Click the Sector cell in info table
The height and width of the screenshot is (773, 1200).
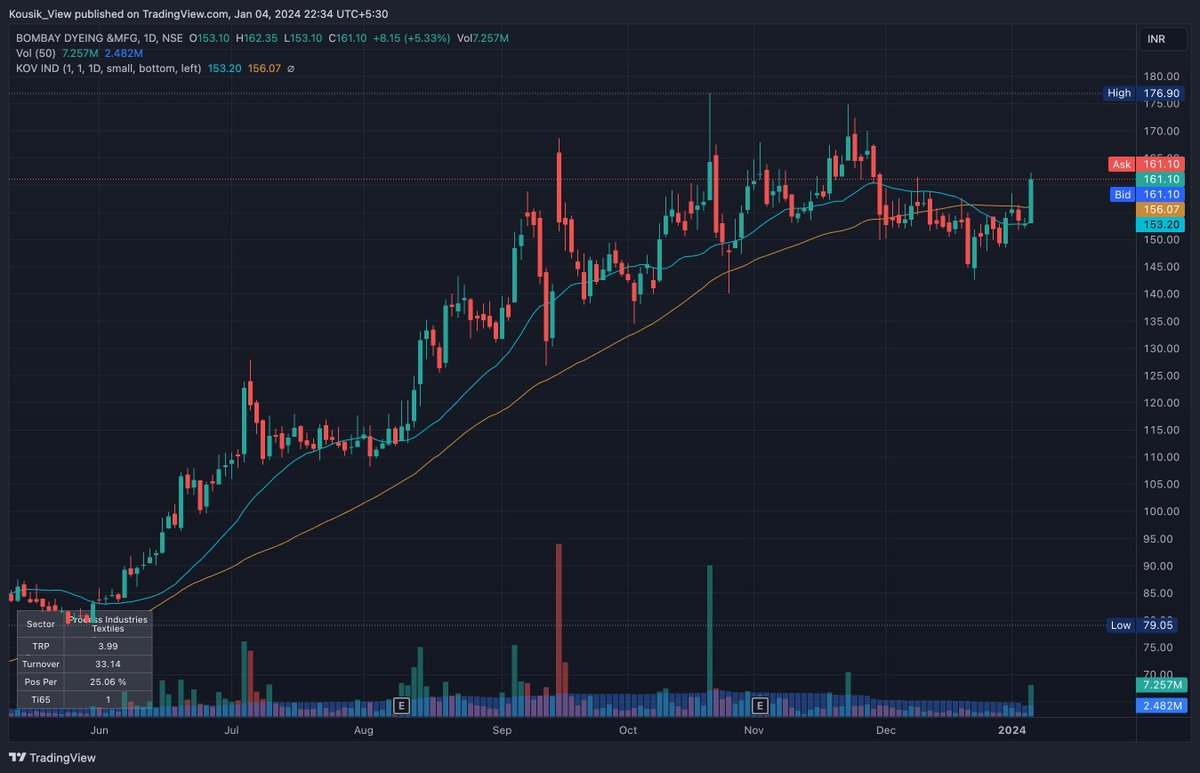point(41,623)
